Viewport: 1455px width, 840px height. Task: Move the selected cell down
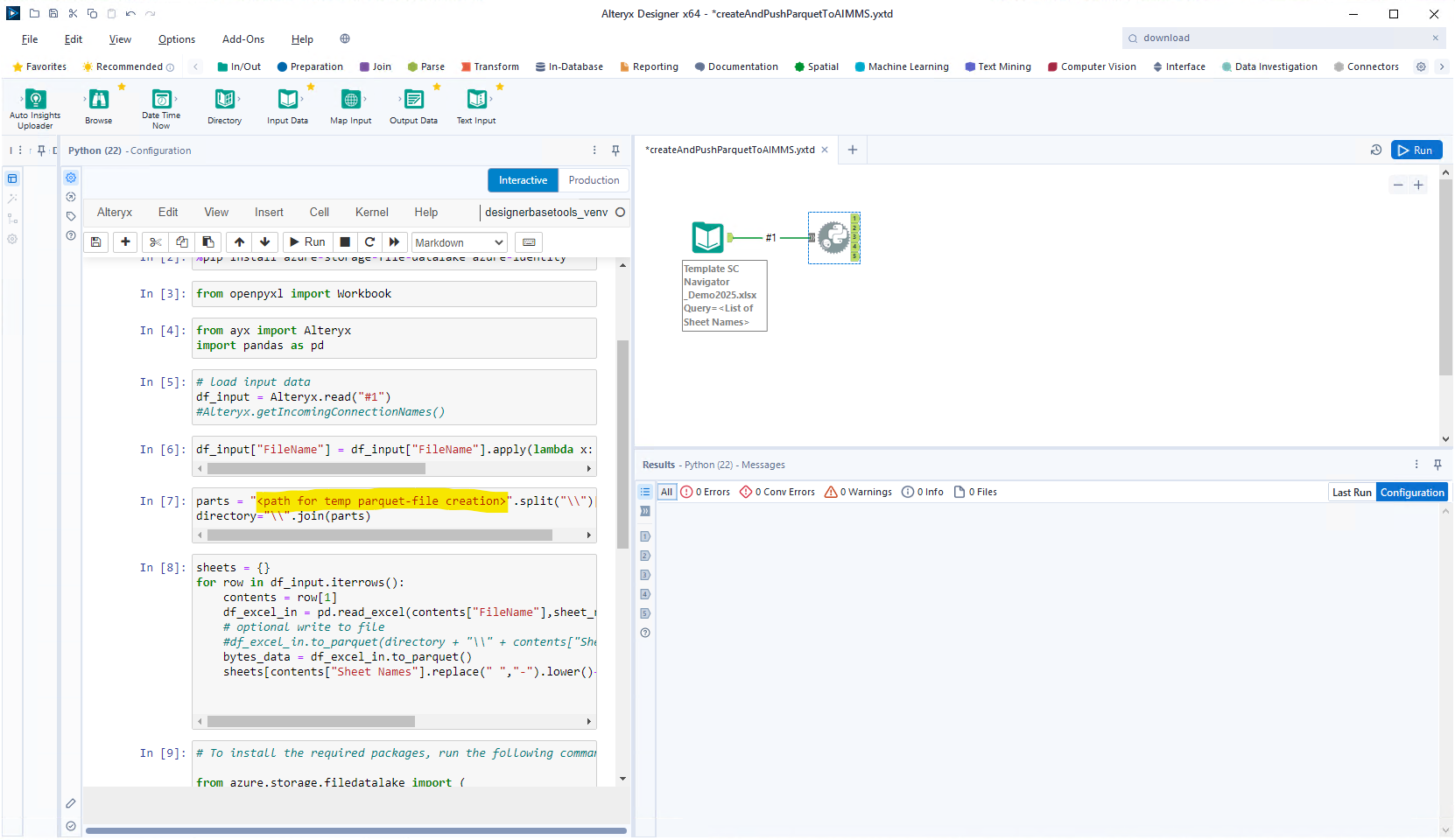click(265, 242)
